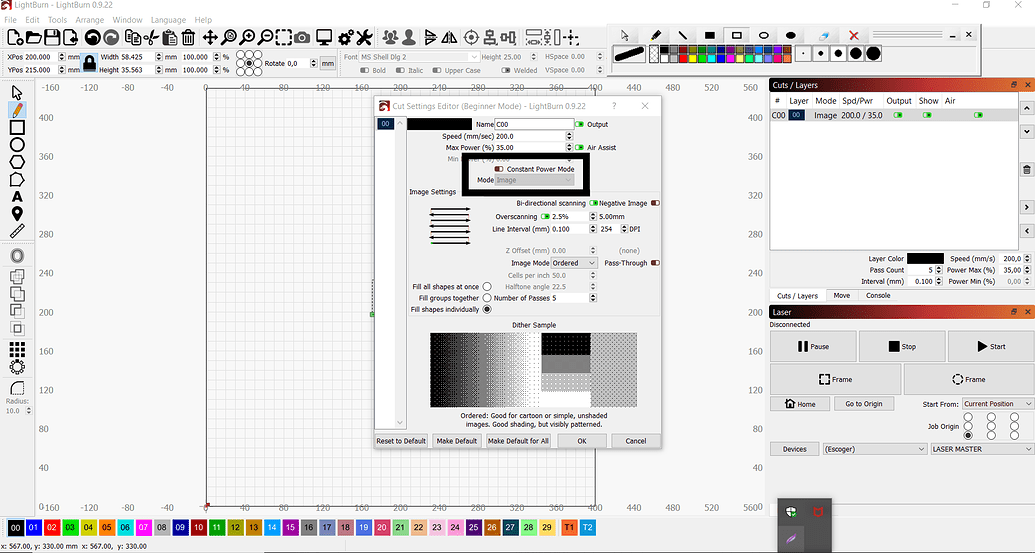
Task: Save the project with the floppy icon
Action: (52, 38)
